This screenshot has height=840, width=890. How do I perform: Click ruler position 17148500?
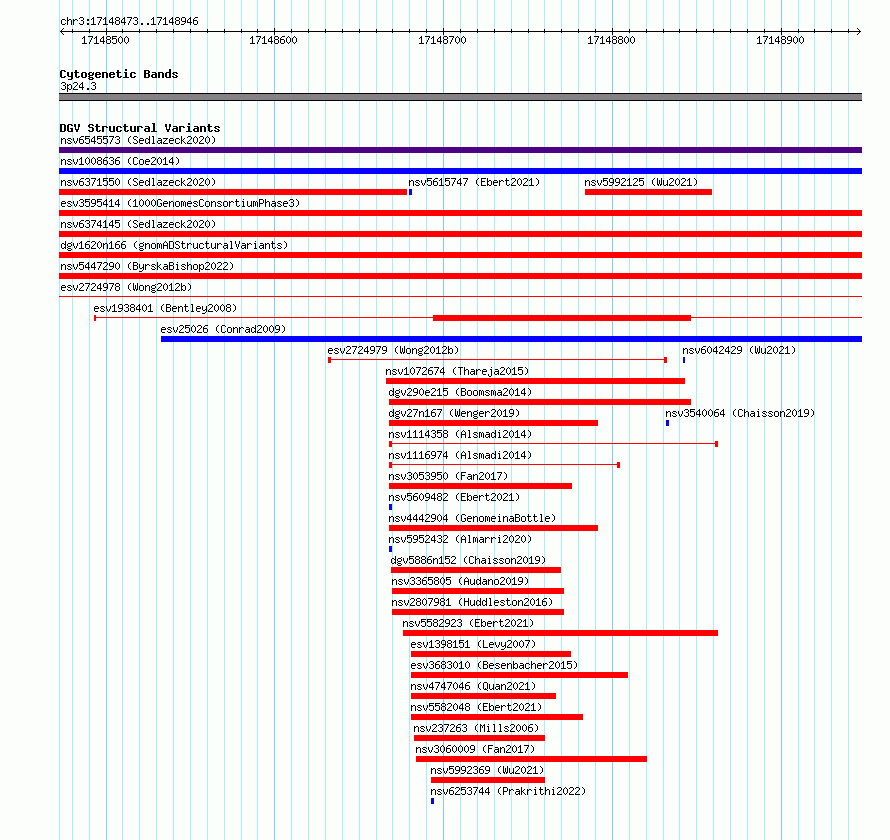105,40
